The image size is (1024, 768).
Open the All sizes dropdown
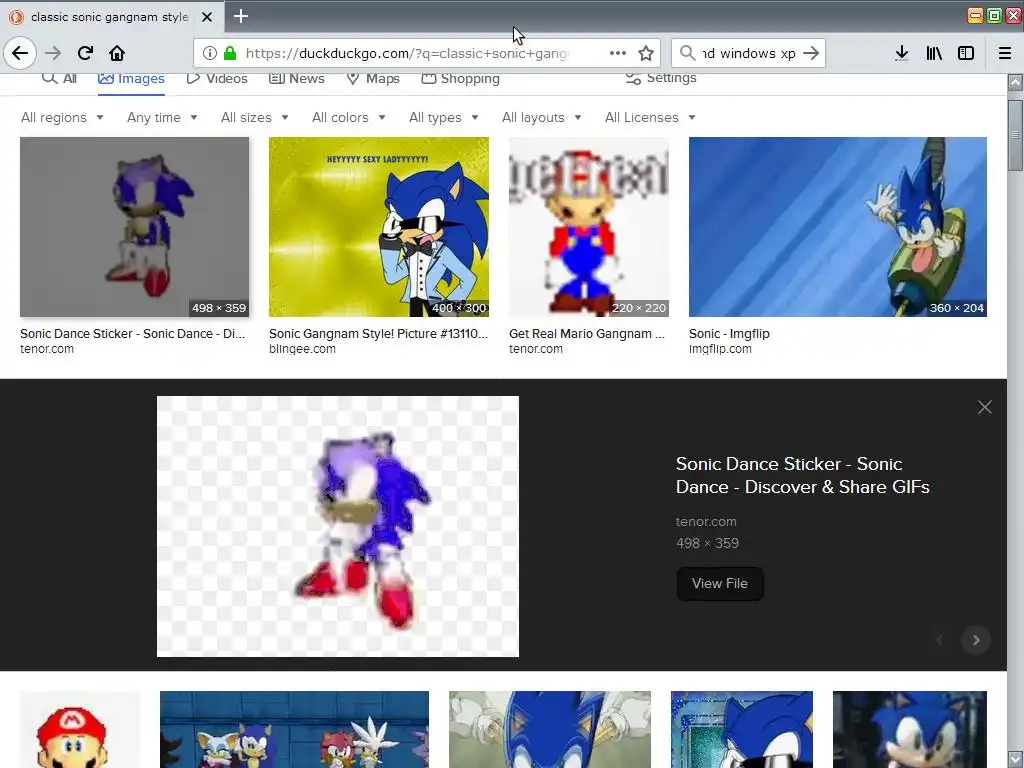pos(255,118)
